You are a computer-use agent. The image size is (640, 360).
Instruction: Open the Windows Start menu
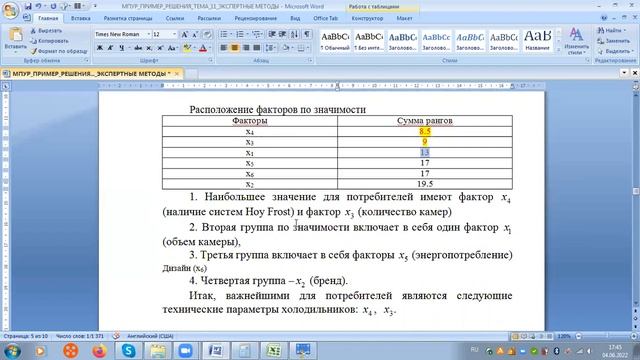(12, 351)
